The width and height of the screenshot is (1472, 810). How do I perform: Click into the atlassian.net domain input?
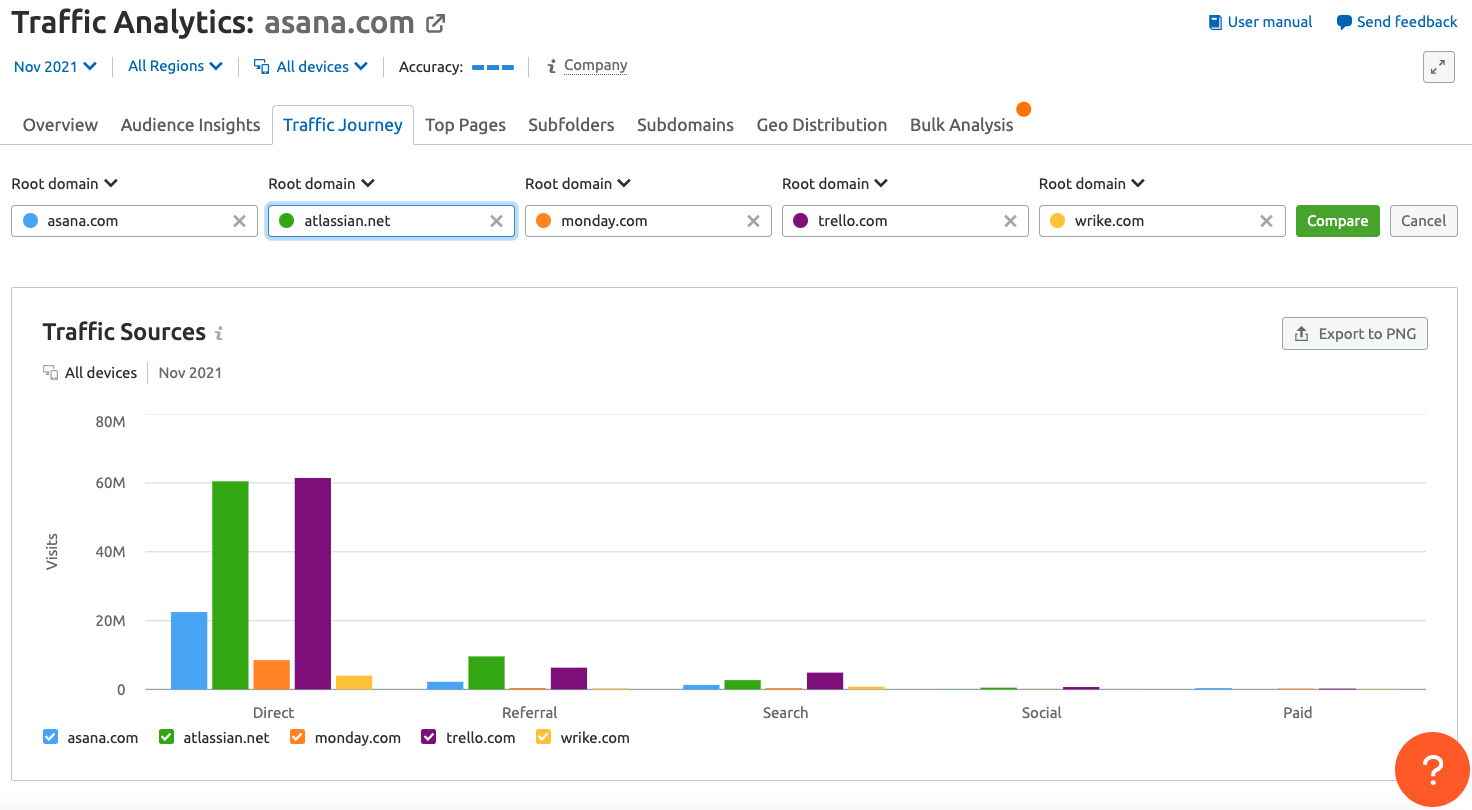[x=391, y=221]
